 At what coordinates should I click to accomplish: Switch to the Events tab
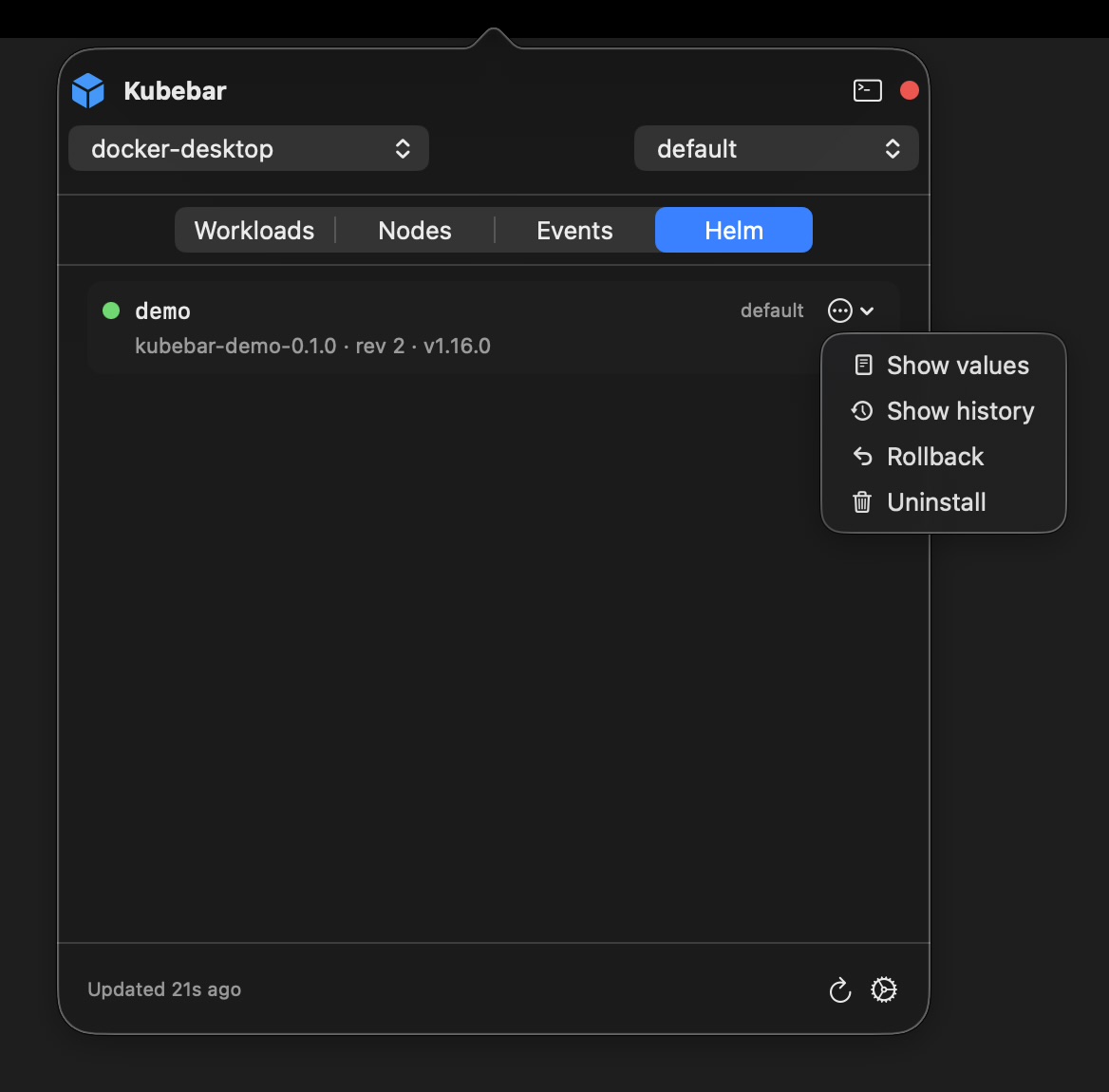tap(575, 231)
